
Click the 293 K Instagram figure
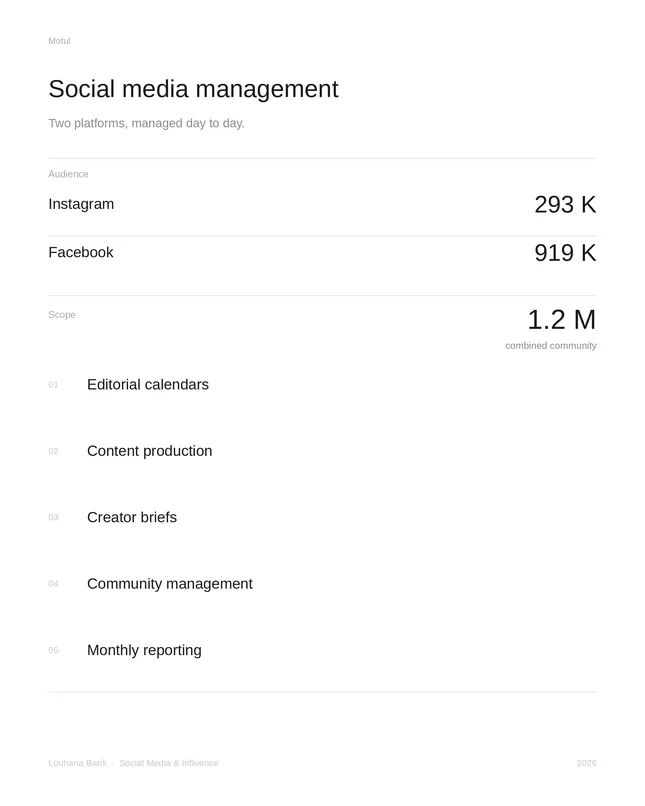click(565, 205)
